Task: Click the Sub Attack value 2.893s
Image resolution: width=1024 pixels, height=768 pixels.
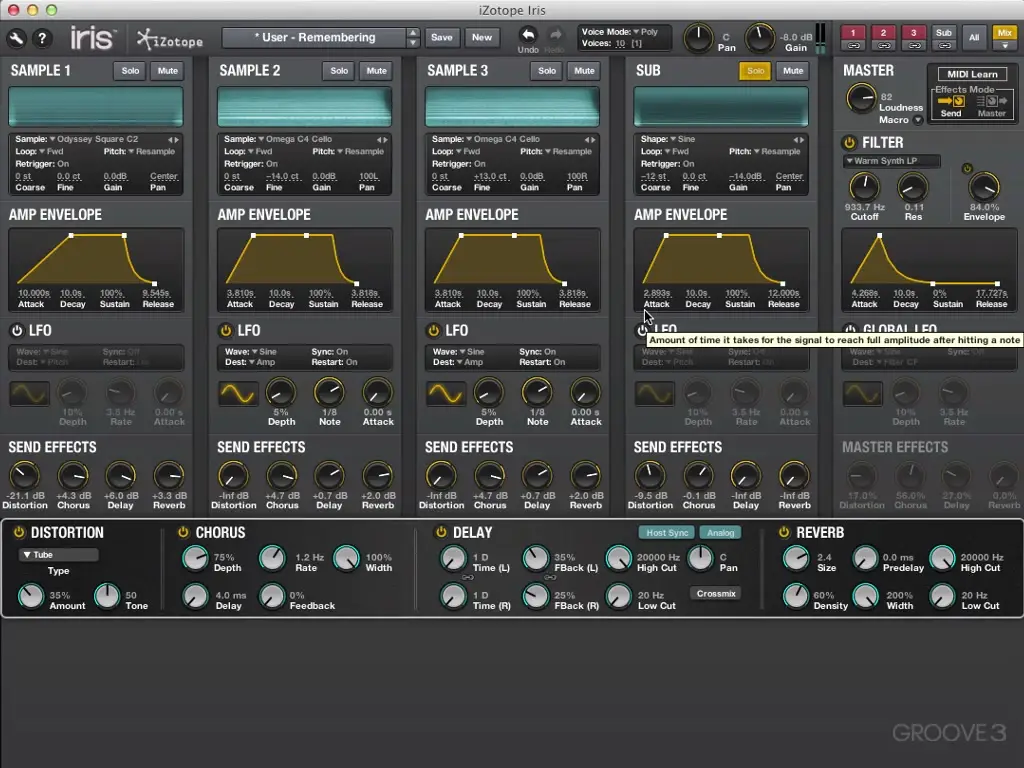Action: [x=656, y=293]
